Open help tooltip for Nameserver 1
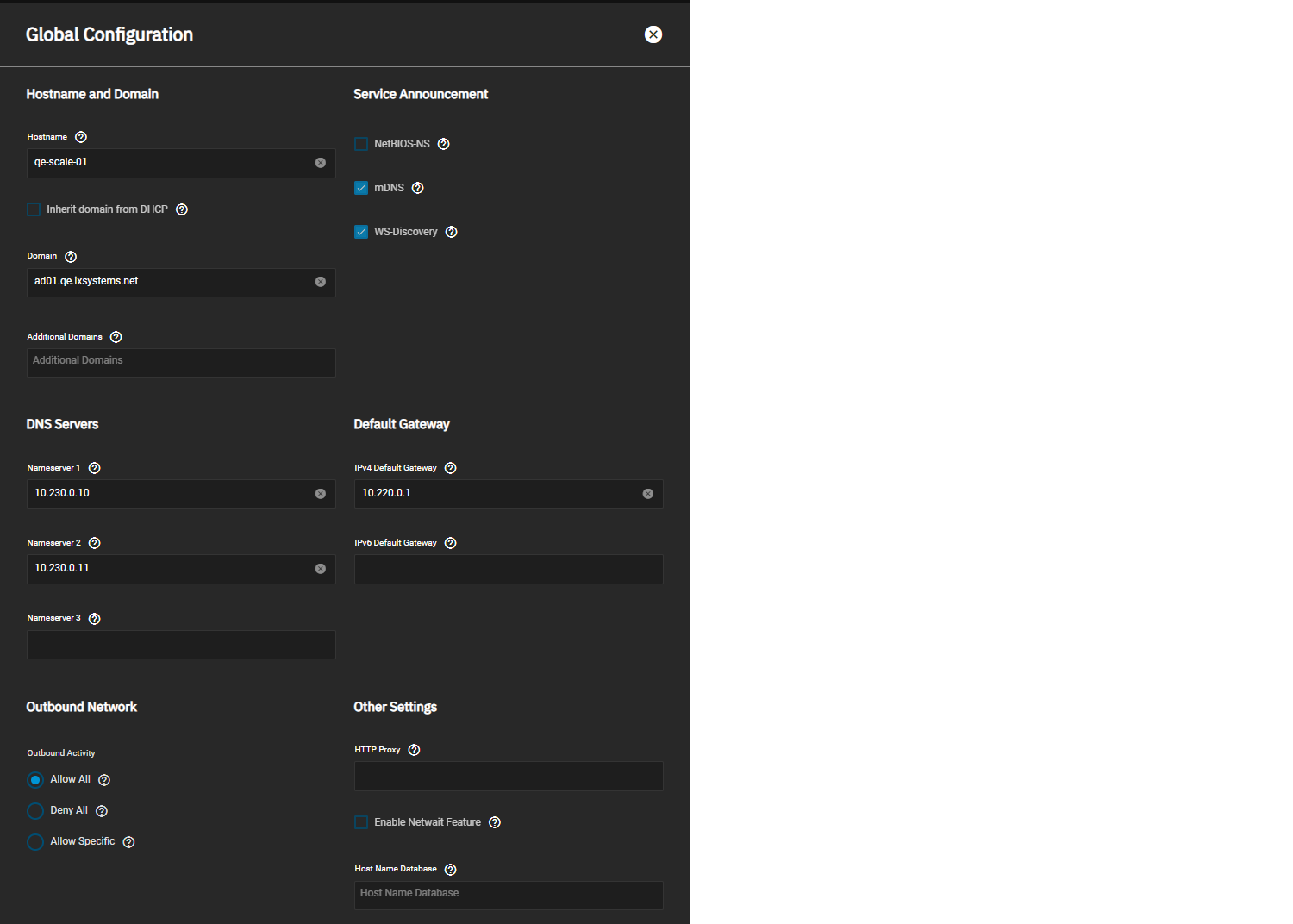Image resolution: width=1293 pixels, height=924 pixels. tap(95, 468)
